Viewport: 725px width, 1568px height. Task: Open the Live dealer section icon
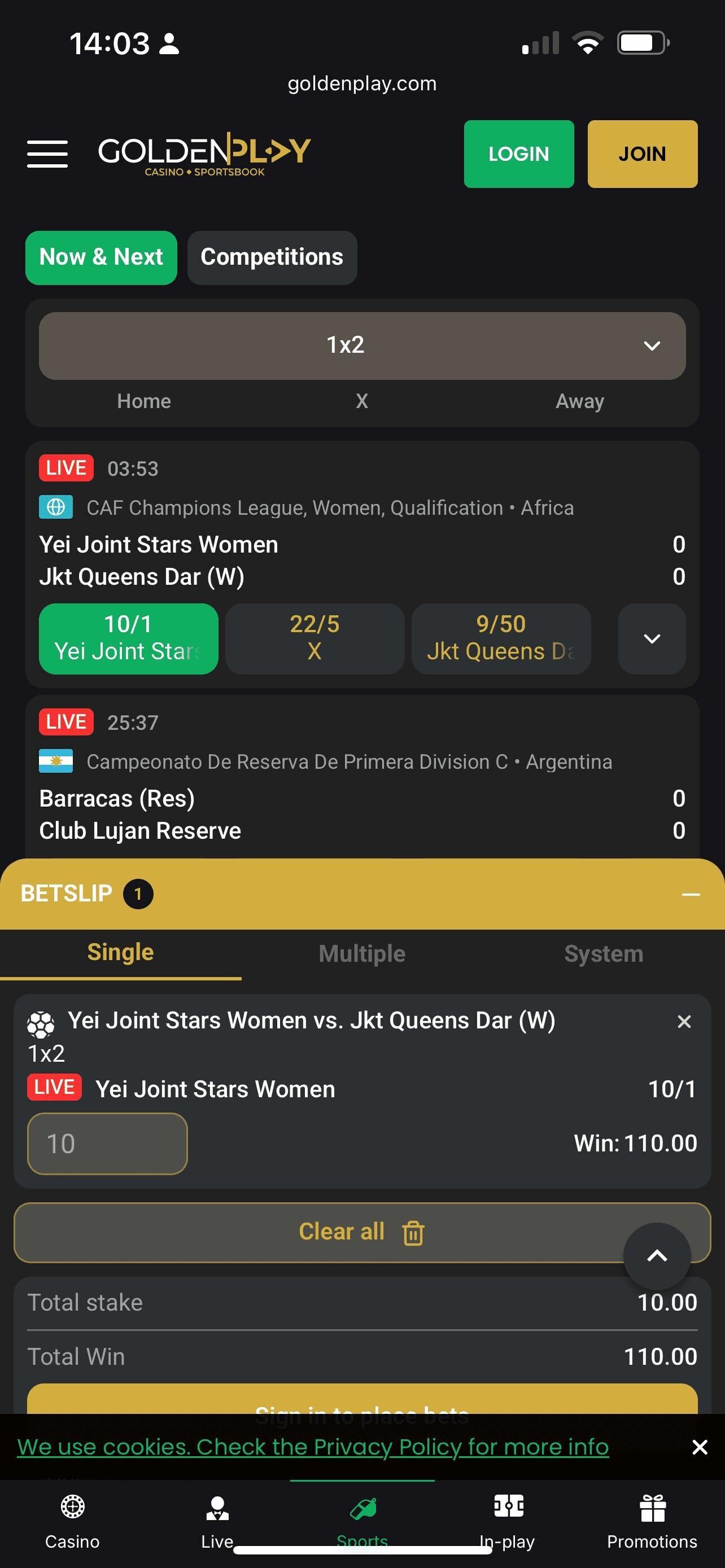point(217,1508)
